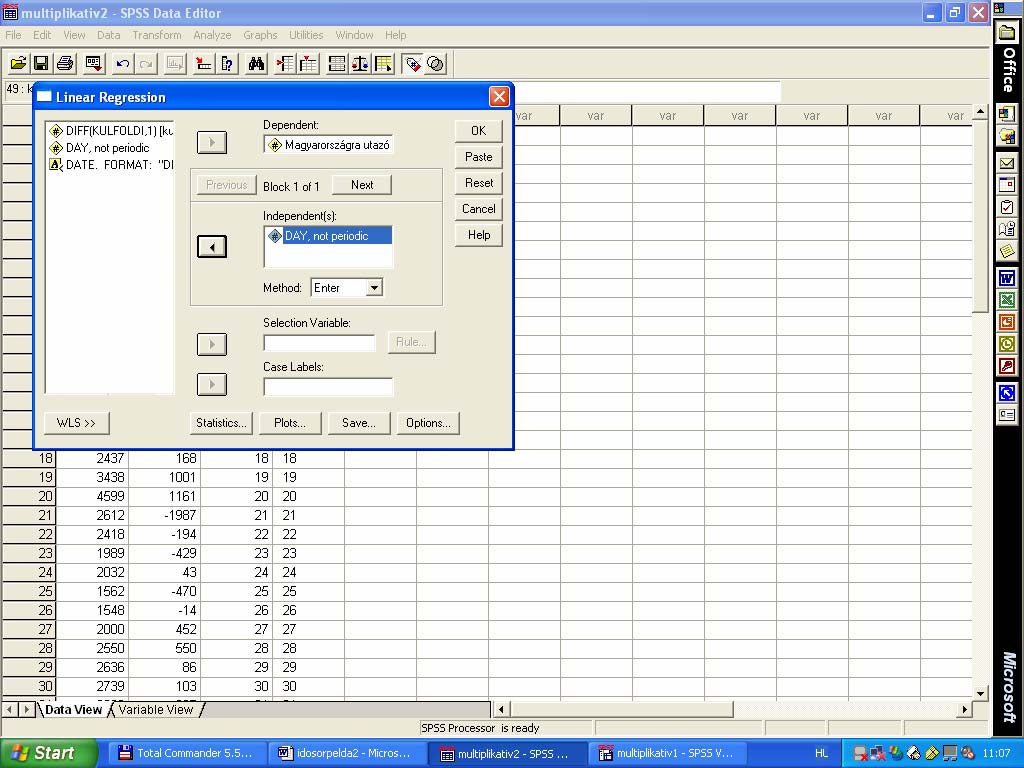1024x768 pixels.
Task: Launch Word from Office shortcut bar
Action: [x=1007, y=279]
